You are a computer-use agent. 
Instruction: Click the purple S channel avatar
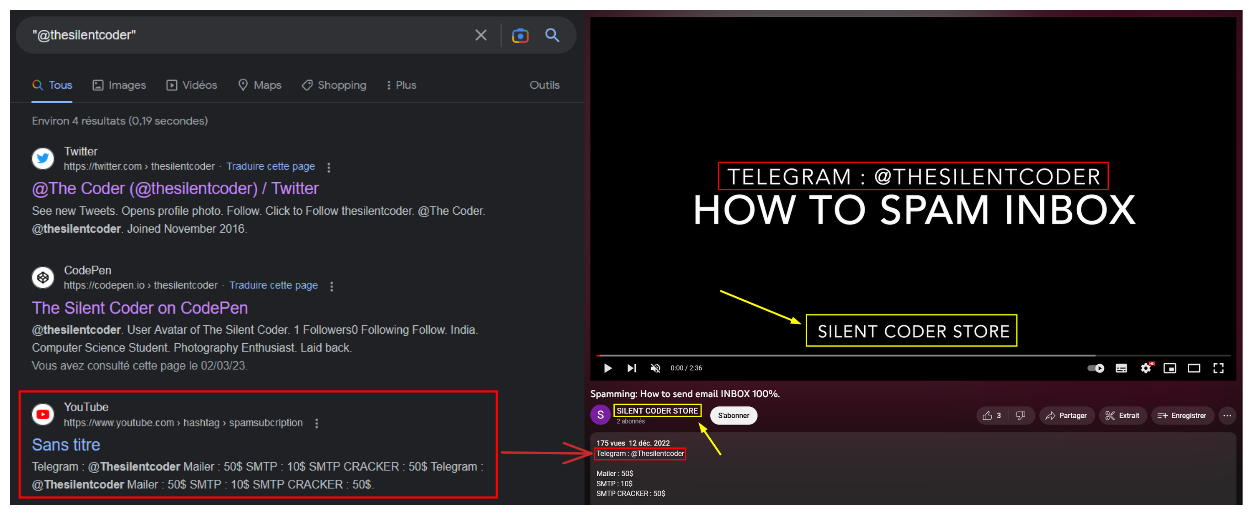click(x=600, y=415)
